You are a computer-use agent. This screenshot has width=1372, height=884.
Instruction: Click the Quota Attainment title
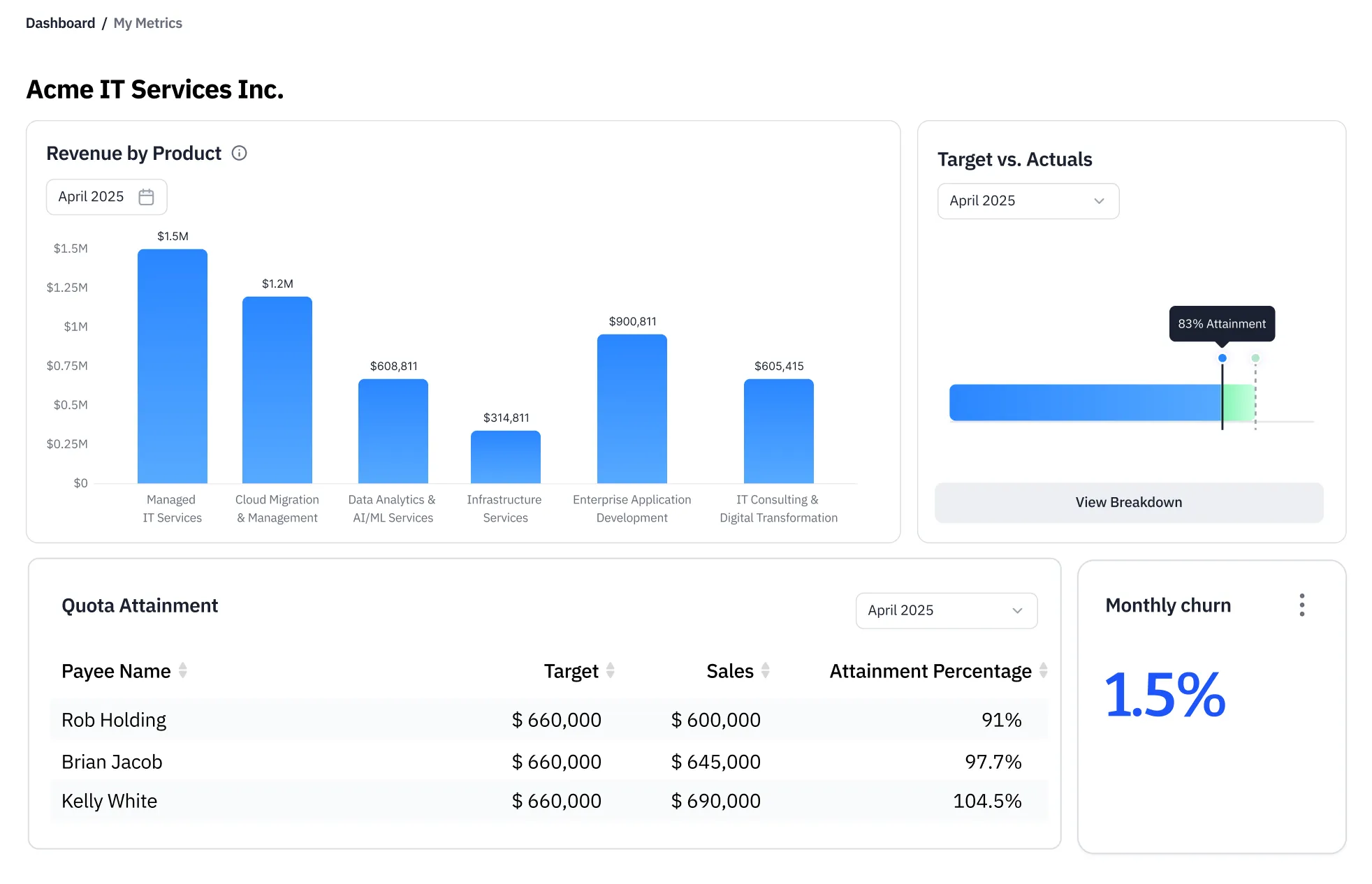click(140, 605)
